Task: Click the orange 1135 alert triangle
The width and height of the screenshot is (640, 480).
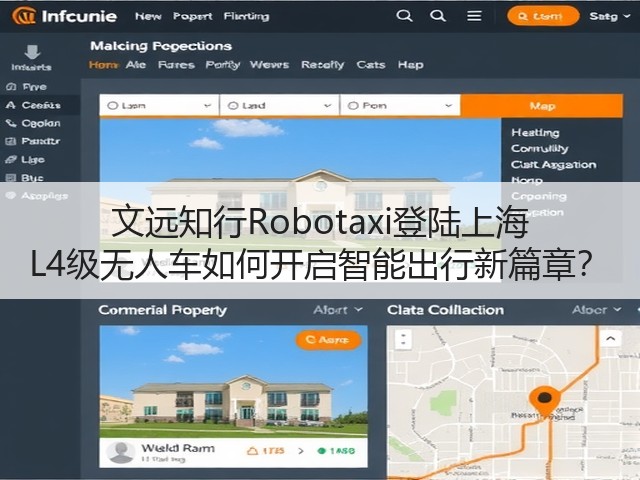Action: (x=253, y=451)
